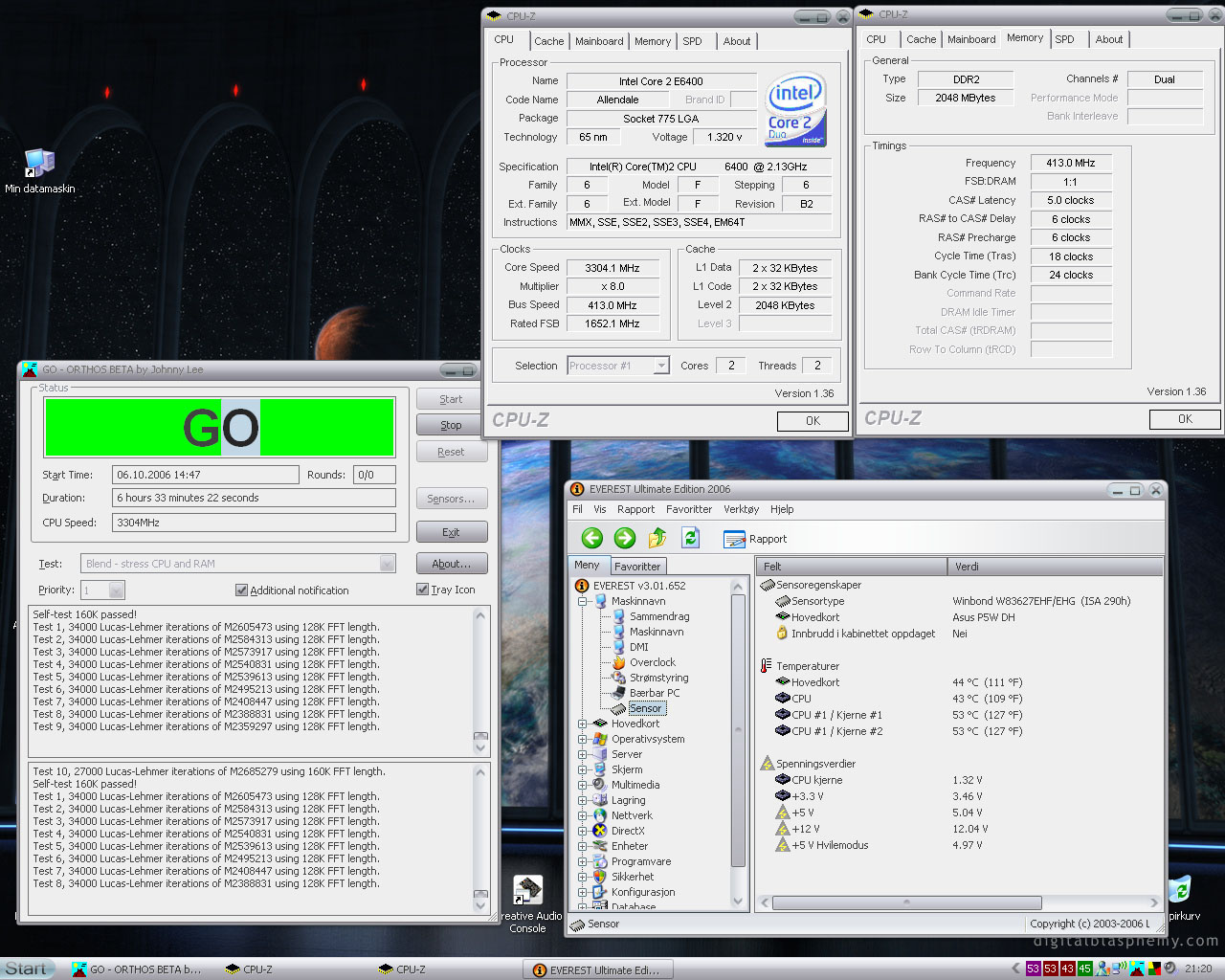Screen dimensions: 1225x980
Task: Expand the Programvare tree node
Action: [x=582, y=861]
